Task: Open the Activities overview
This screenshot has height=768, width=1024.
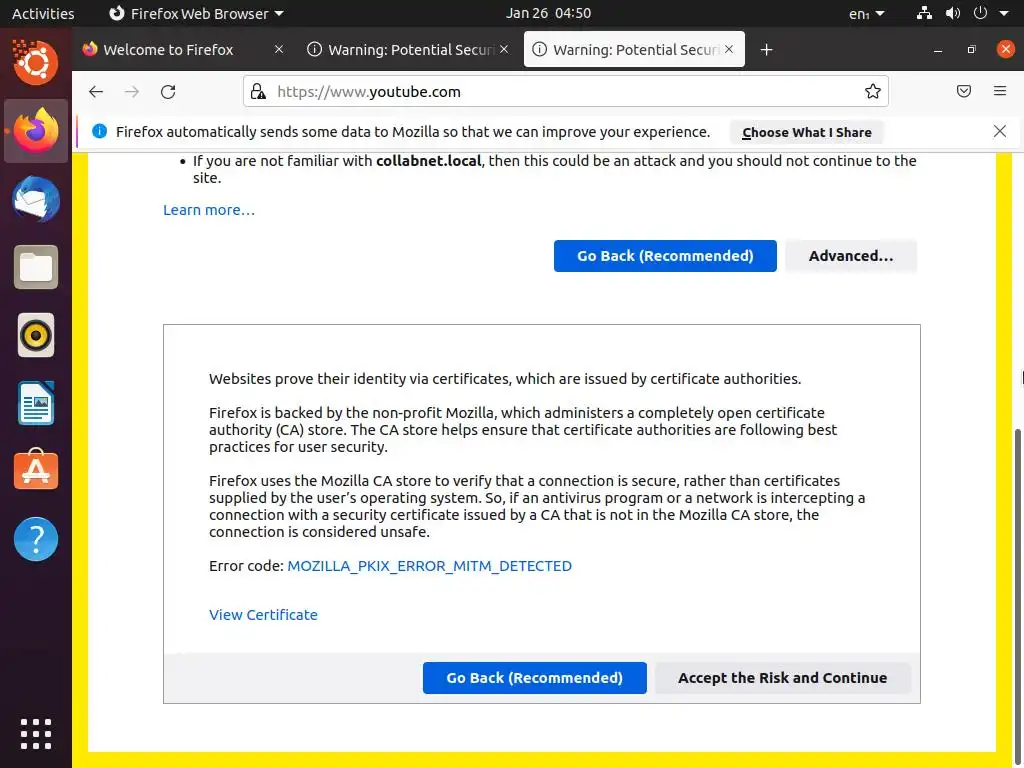Action: pyautogui.click(x=43, y=13)
